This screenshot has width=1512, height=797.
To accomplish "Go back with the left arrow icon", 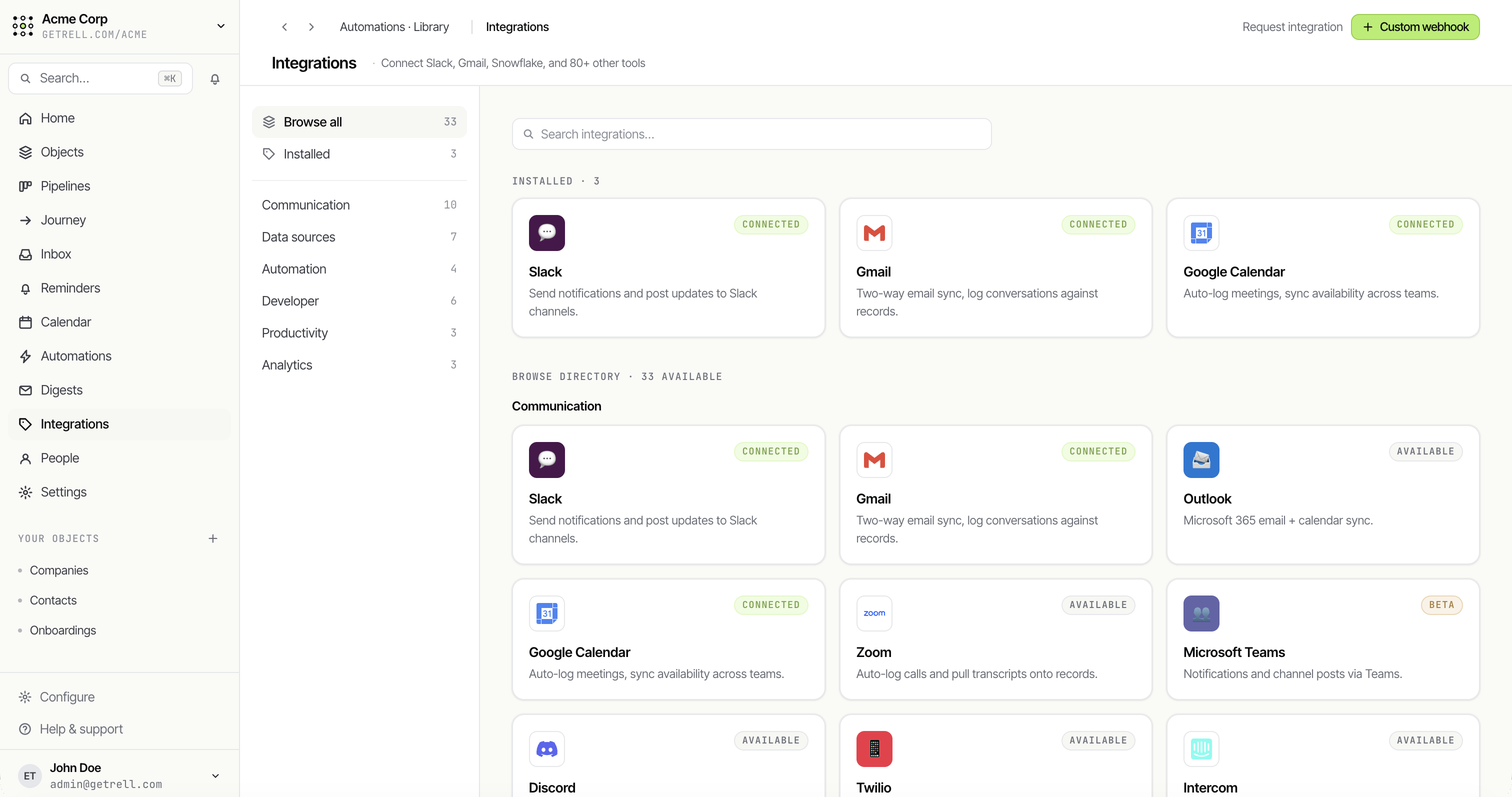I will pos(284,27).
